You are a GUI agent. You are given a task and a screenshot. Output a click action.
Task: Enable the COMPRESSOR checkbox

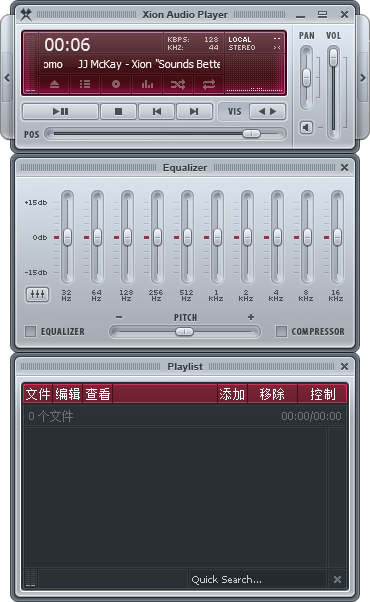(x=281, y=331)
